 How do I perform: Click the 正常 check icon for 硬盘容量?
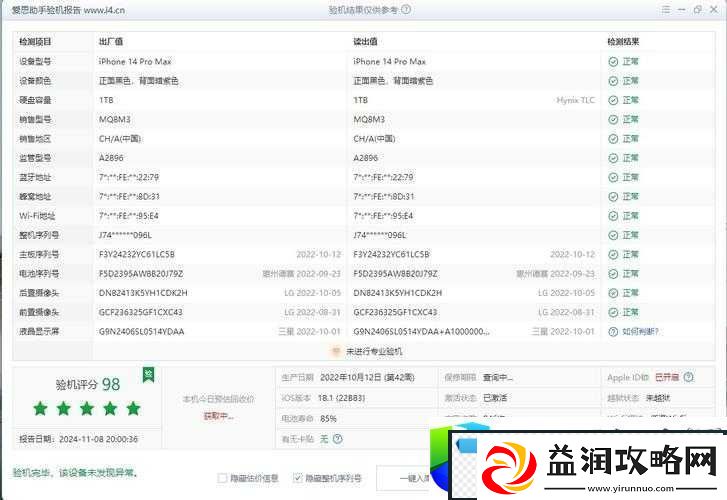(613, 100)
